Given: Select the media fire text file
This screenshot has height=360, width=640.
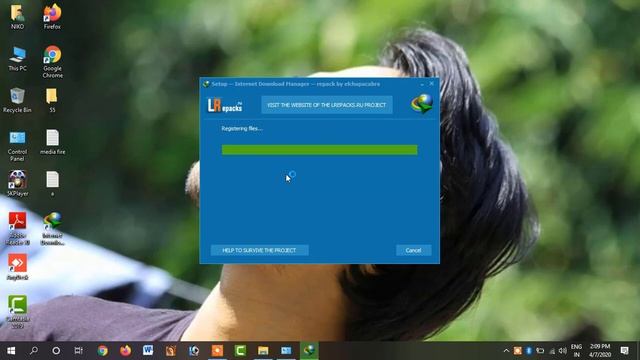Looking at the screenshot, I should click(52, 142).
